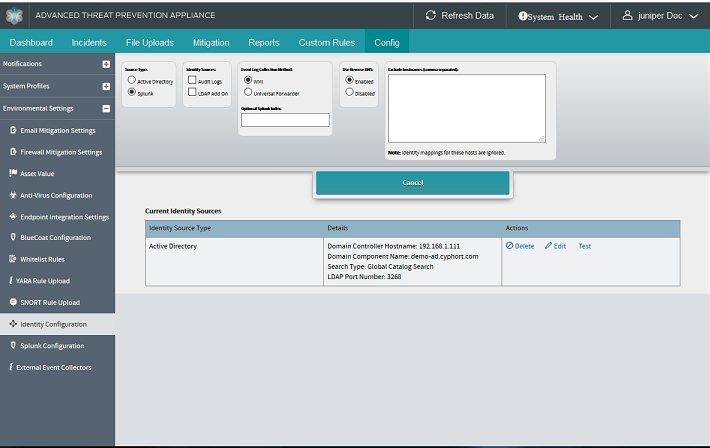Click the Identity Configuration icon
Screen dimensions: 710x448
pos(13,324)
